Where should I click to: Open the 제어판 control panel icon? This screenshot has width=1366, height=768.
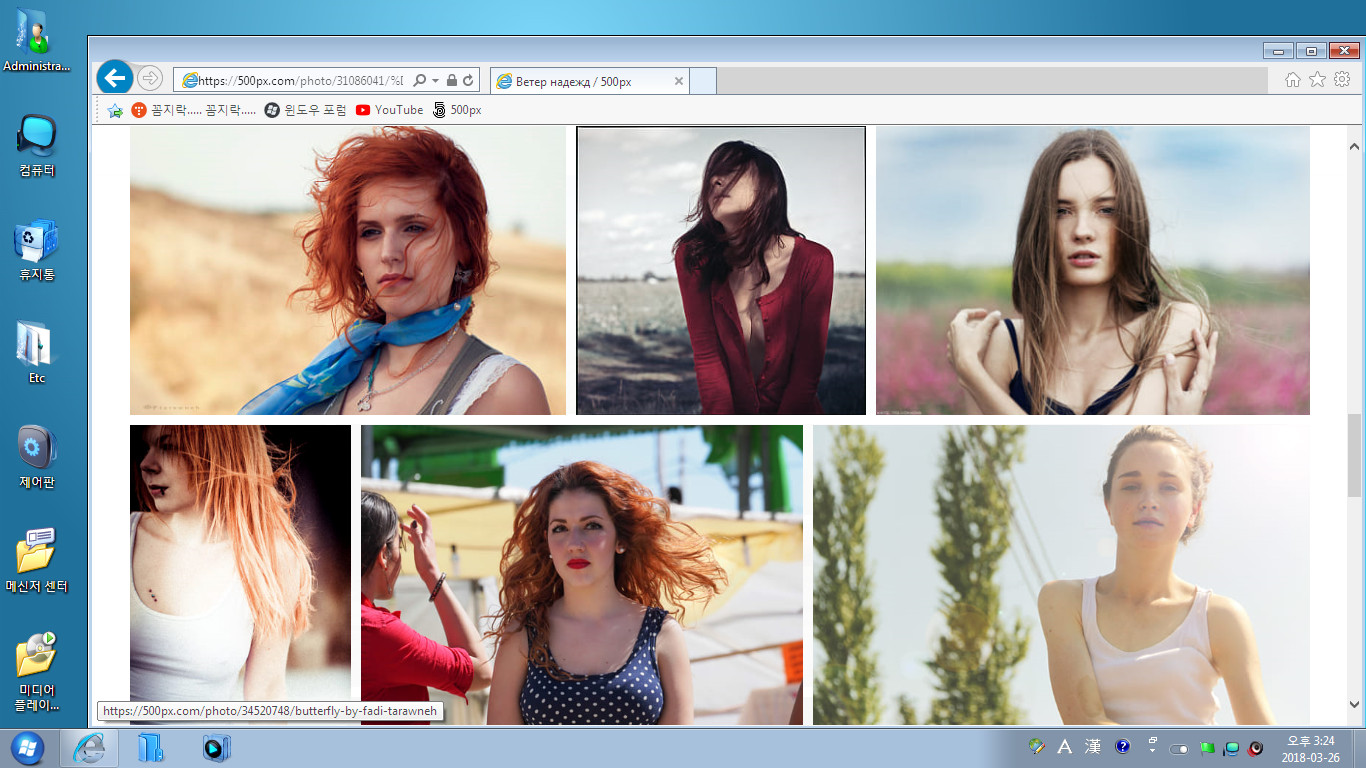coord(37,458)
